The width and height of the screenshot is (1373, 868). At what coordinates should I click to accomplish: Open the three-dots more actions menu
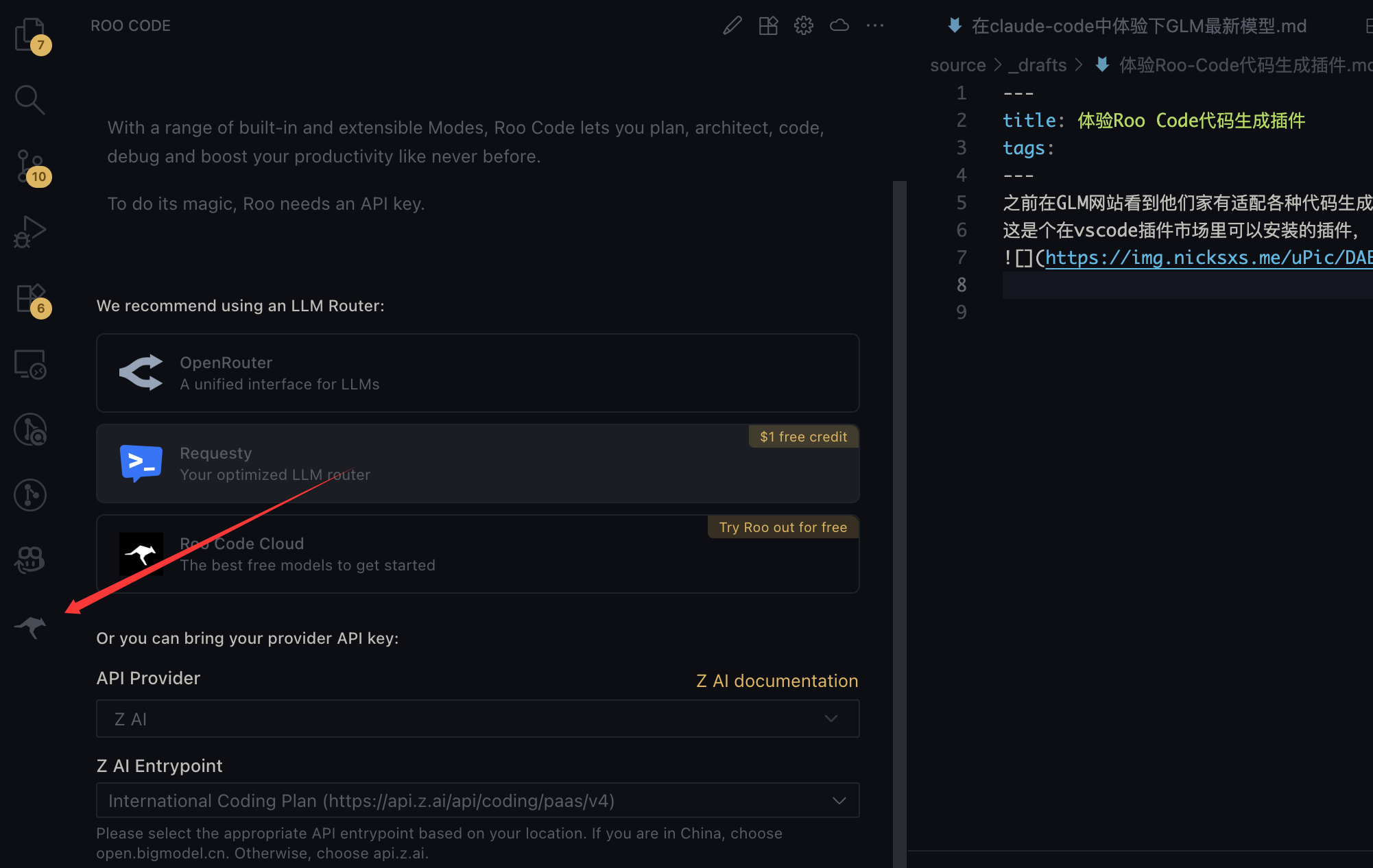(874, 25)
